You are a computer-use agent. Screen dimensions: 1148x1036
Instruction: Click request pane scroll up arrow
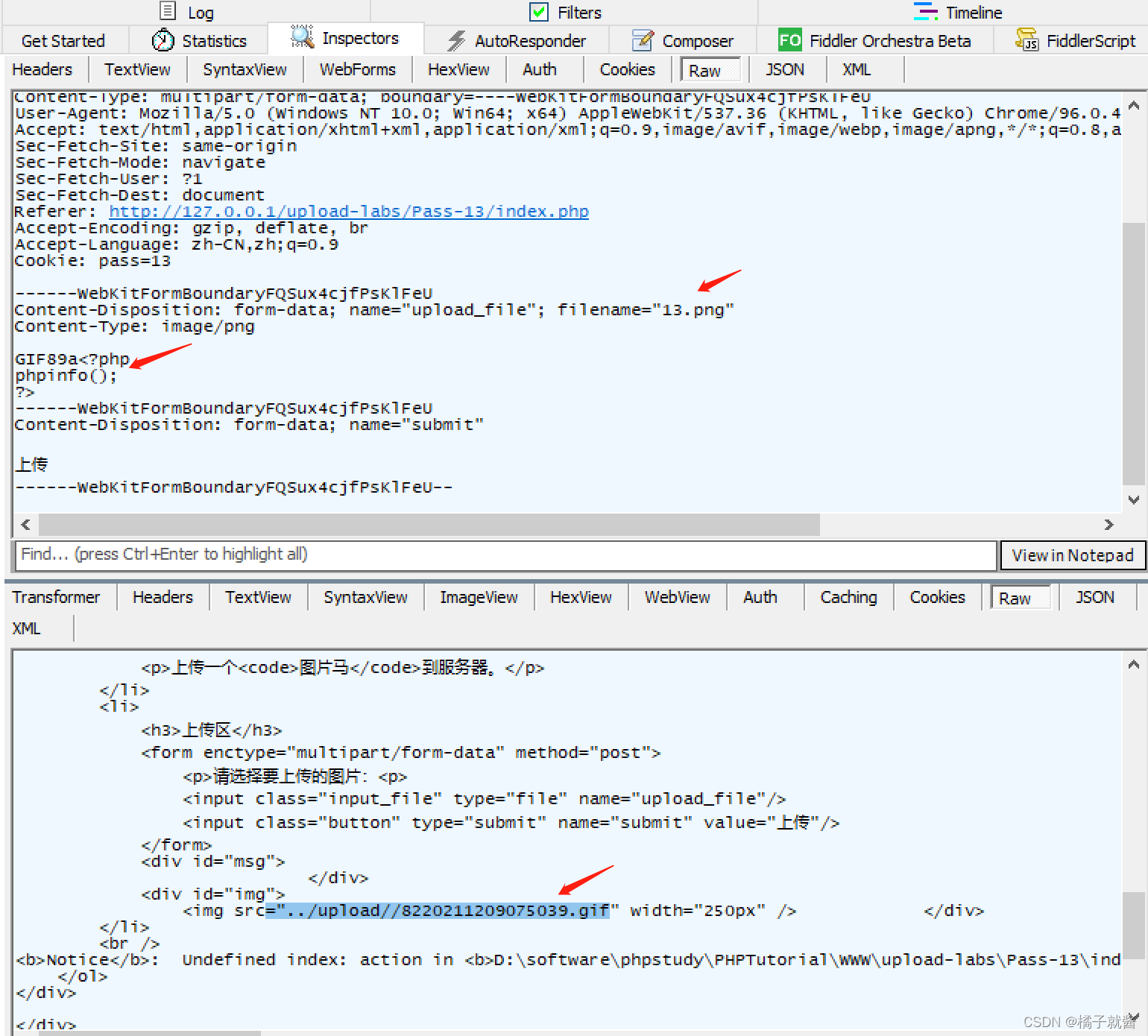pyautogui.click(x=1134, y=106)
